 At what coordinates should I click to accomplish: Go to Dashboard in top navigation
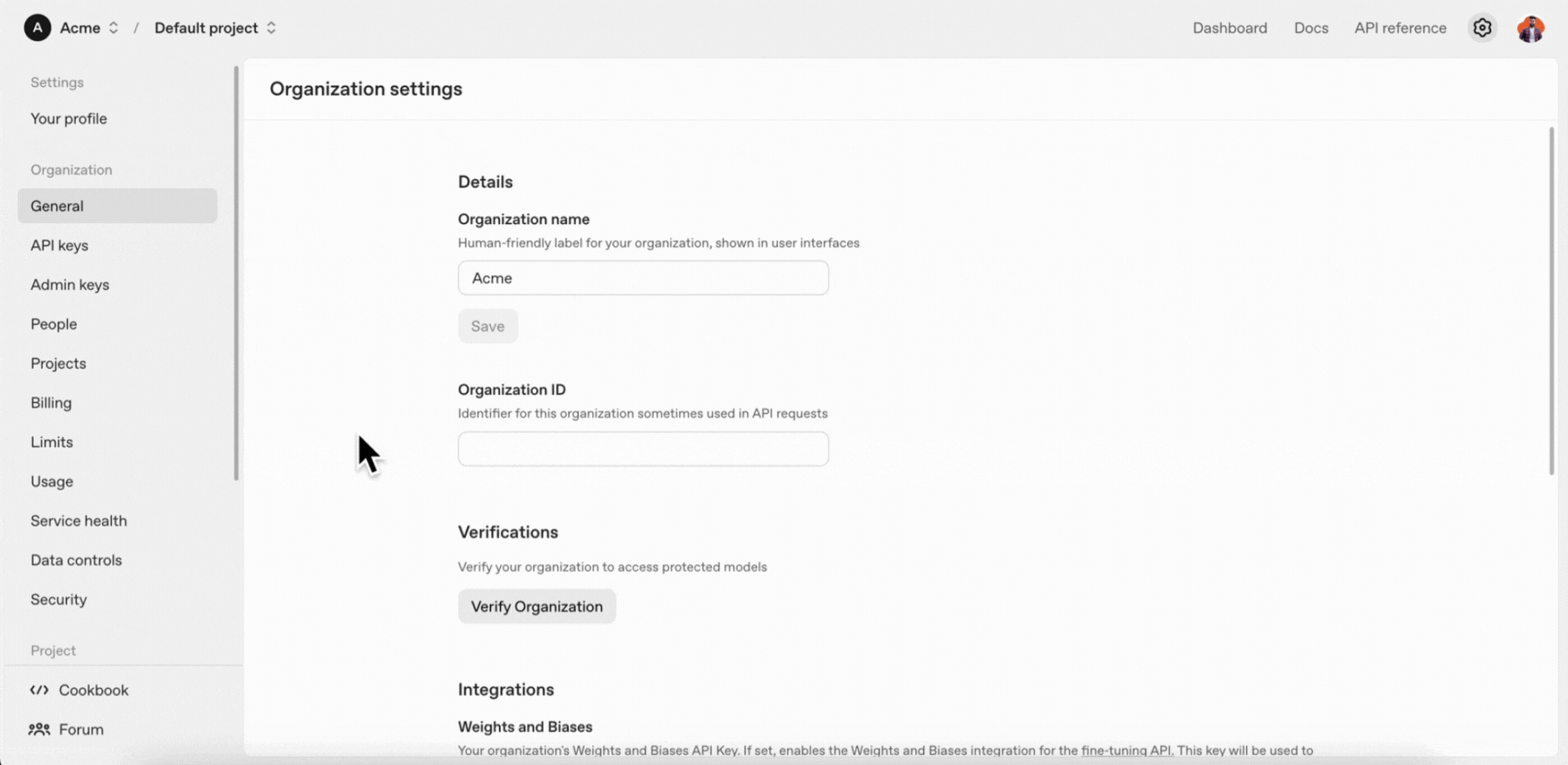pos(1229,28)
